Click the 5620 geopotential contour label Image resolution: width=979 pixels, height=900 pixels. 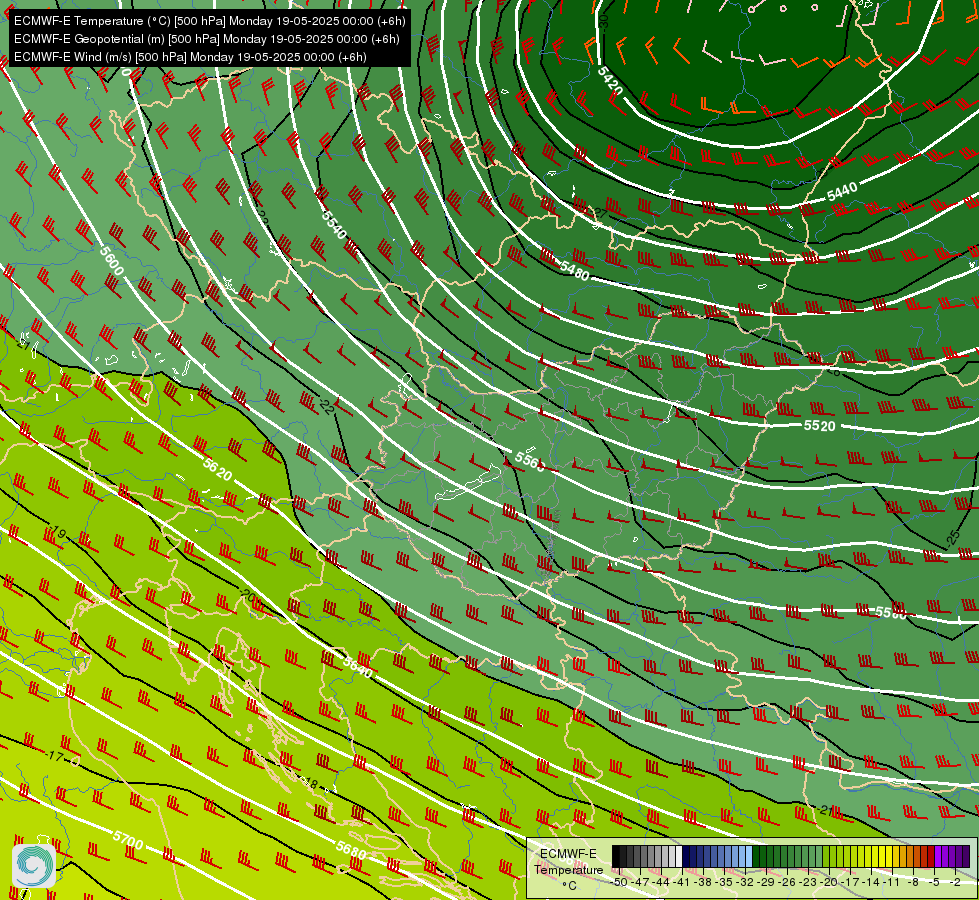[x=217, y=470]
